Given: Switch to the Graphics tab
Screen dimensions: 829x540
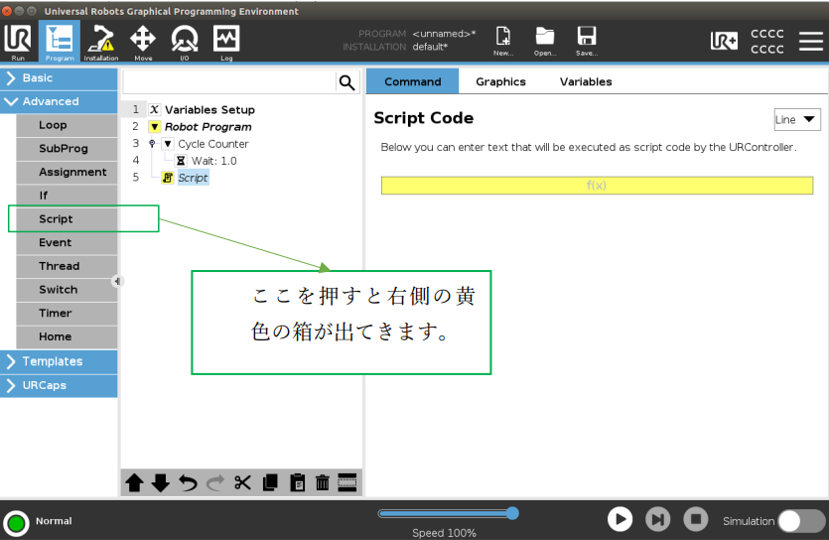Looking at the screenshot, I should point(501,82).
